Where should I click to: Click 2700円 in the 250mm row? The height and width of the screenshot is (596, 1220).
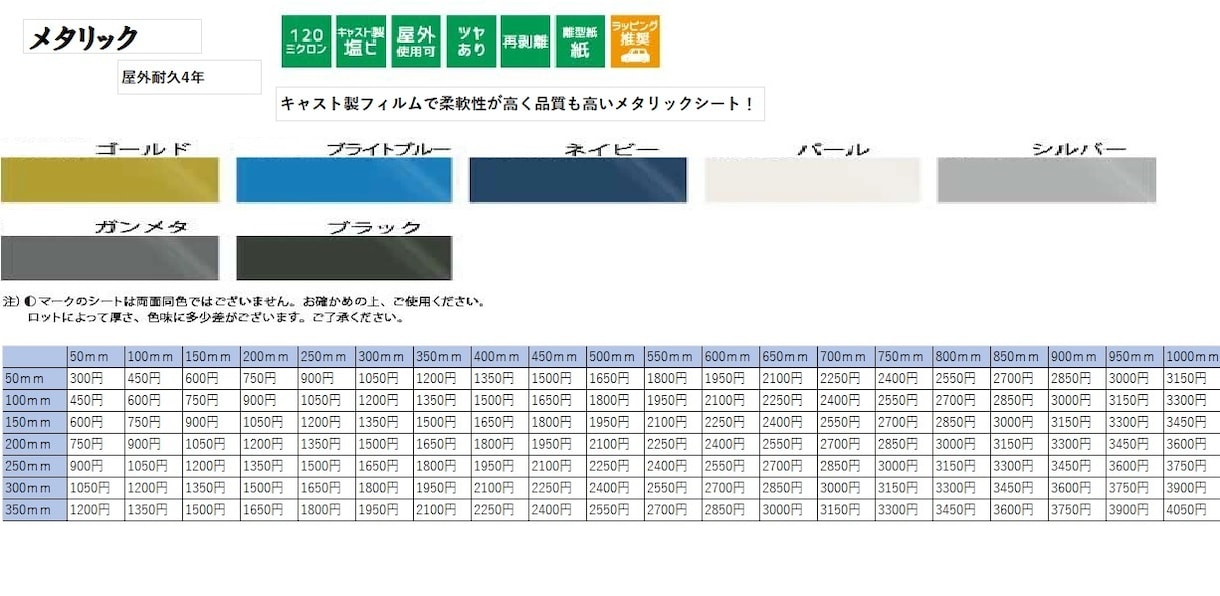click(789, 466)
